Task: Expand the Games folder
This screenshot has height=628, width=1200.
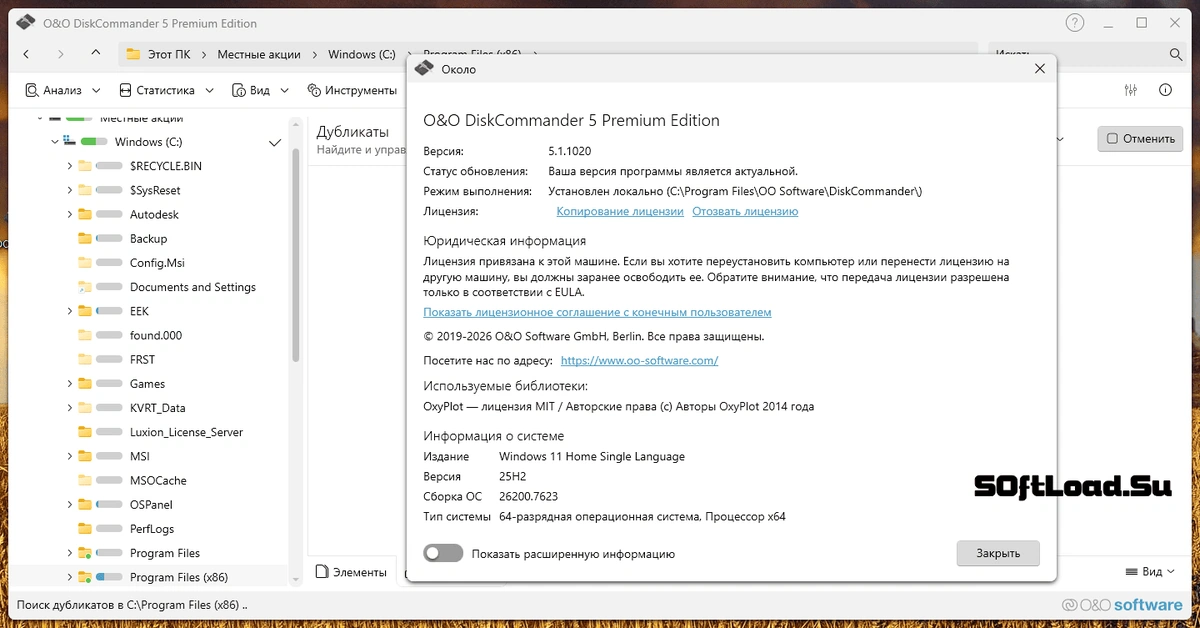Action: (69, 384)
